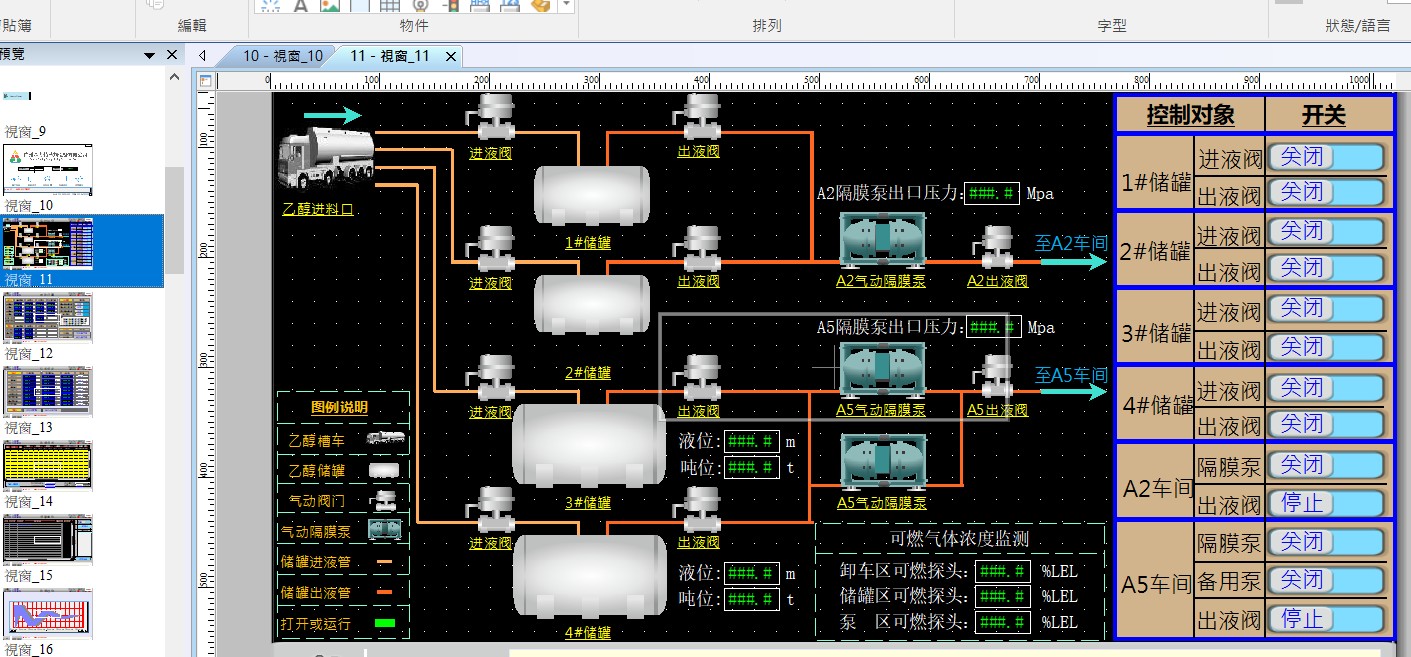Click the 乙醇进料口 underlined label
The height and width of the screenshot is (657, 1411).
[x=318, y=210]
